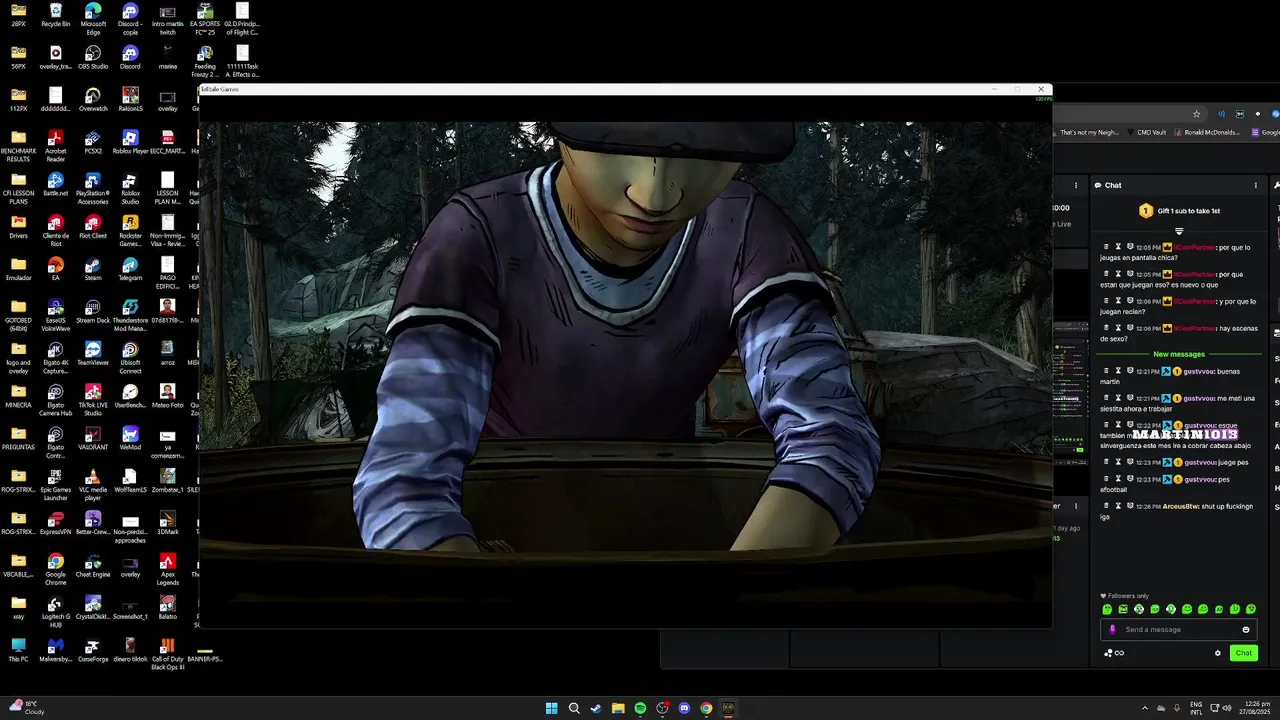Open Ronald McDonalds bookmark
Screen dimensions: 1280x720
(x=1206, y=132)
